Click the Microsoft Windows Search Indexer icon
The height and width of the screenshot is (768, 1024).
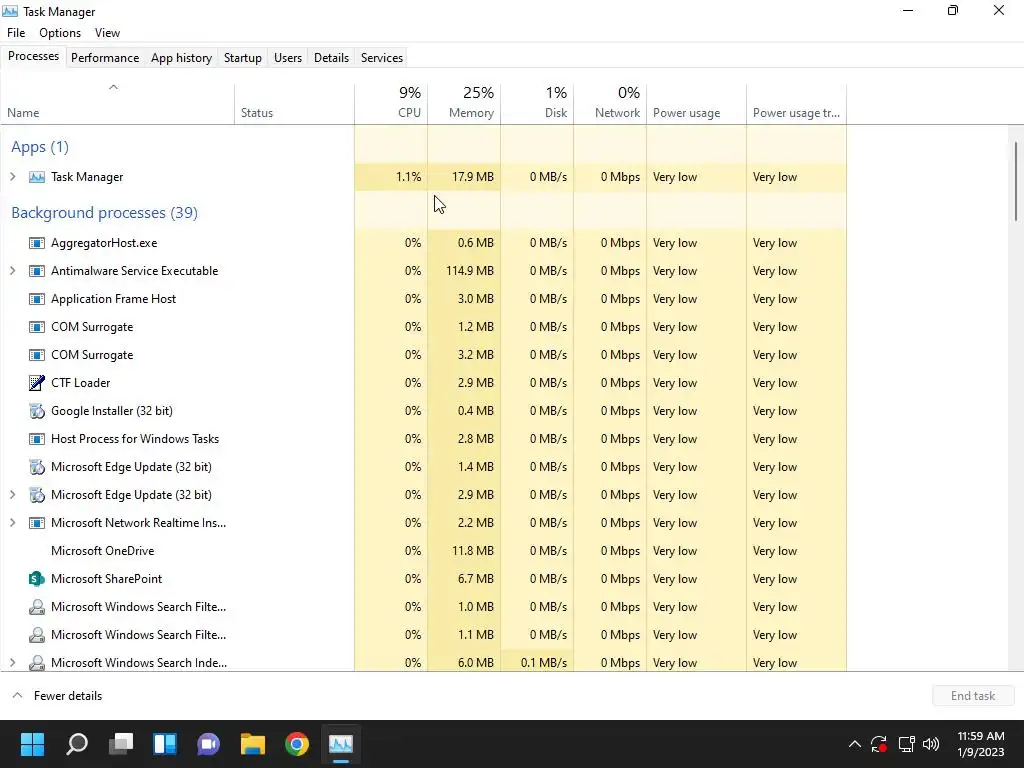click(37, 663)
